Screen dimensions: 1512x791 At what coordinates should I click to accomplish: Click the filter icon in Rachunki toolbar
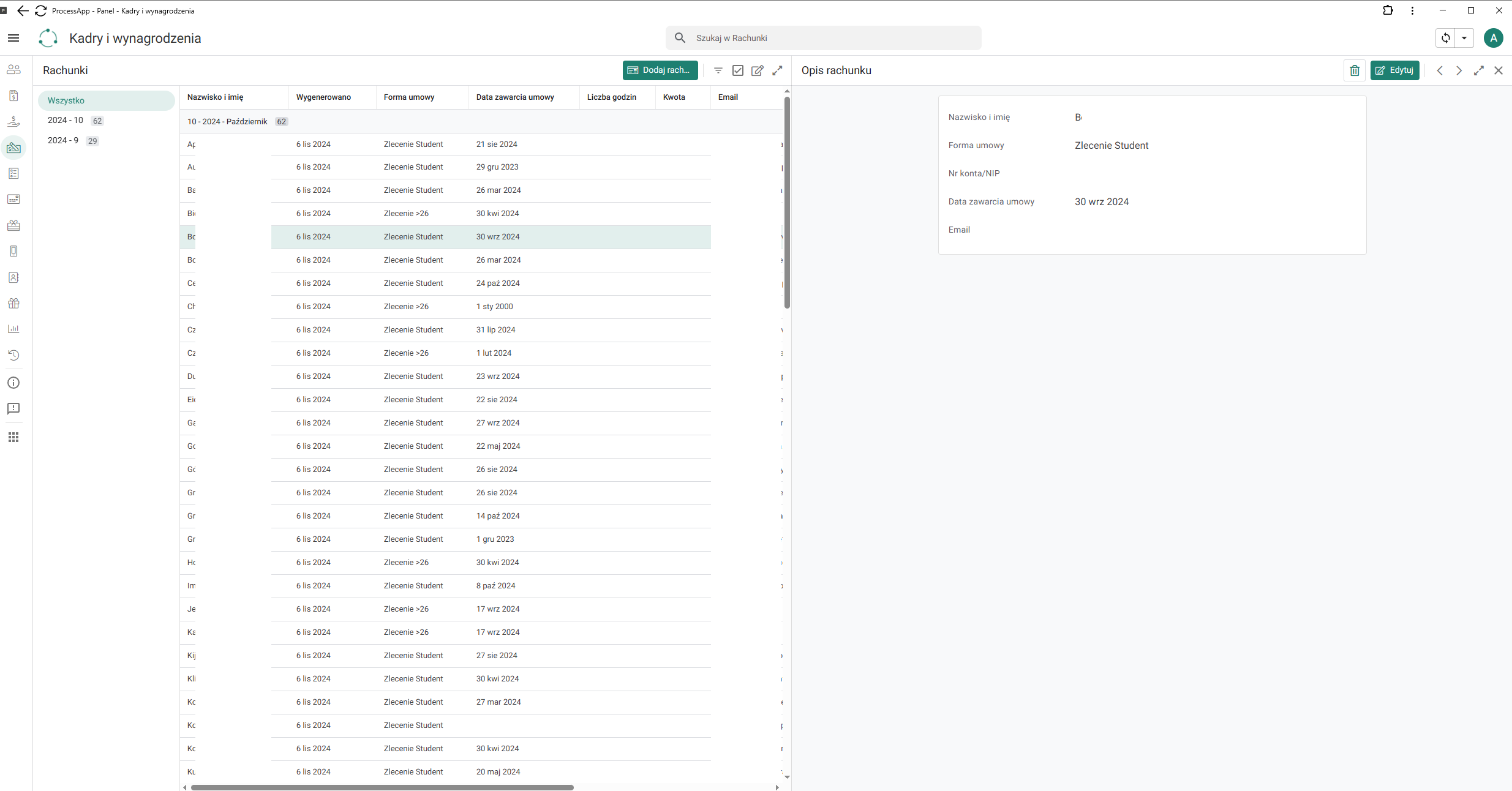pos(718,70)
